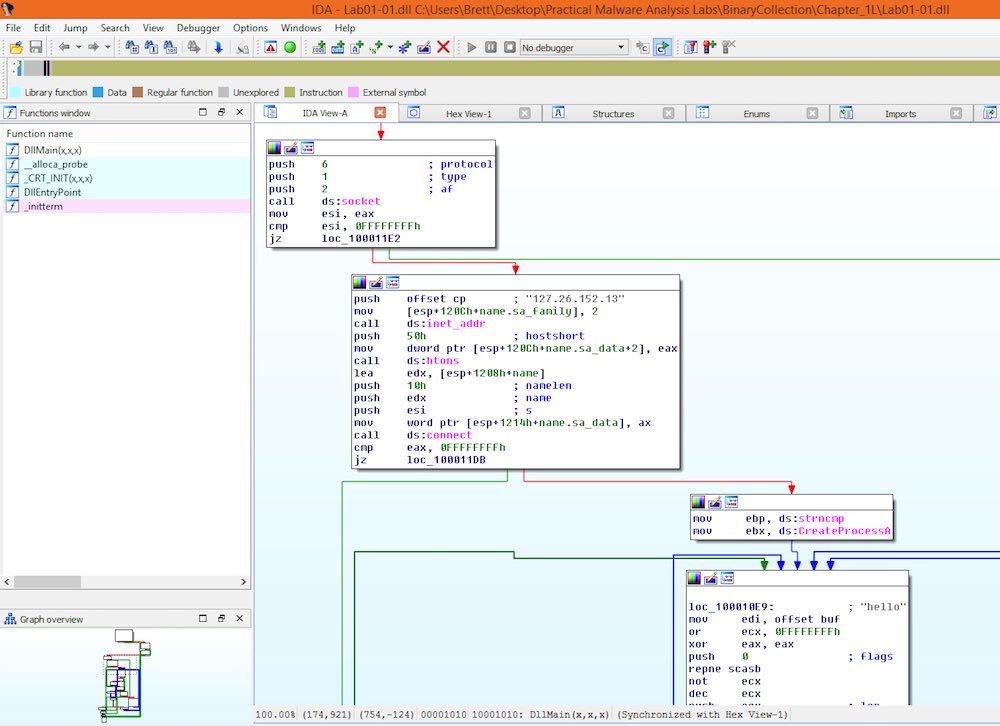Close the Graph overview panel

coord(240,618)
